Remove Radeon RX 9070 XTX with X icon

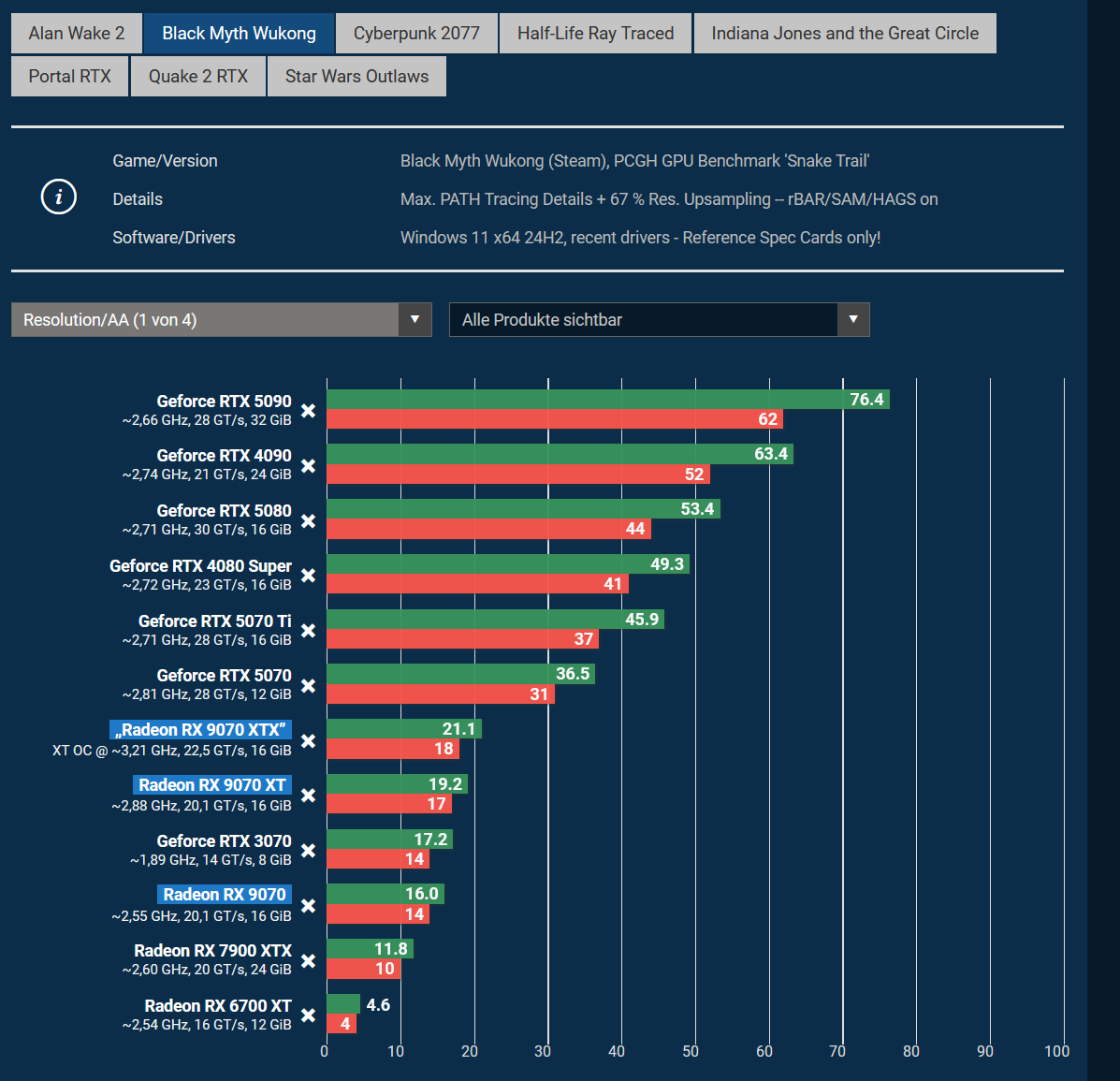tap(308, 741)
